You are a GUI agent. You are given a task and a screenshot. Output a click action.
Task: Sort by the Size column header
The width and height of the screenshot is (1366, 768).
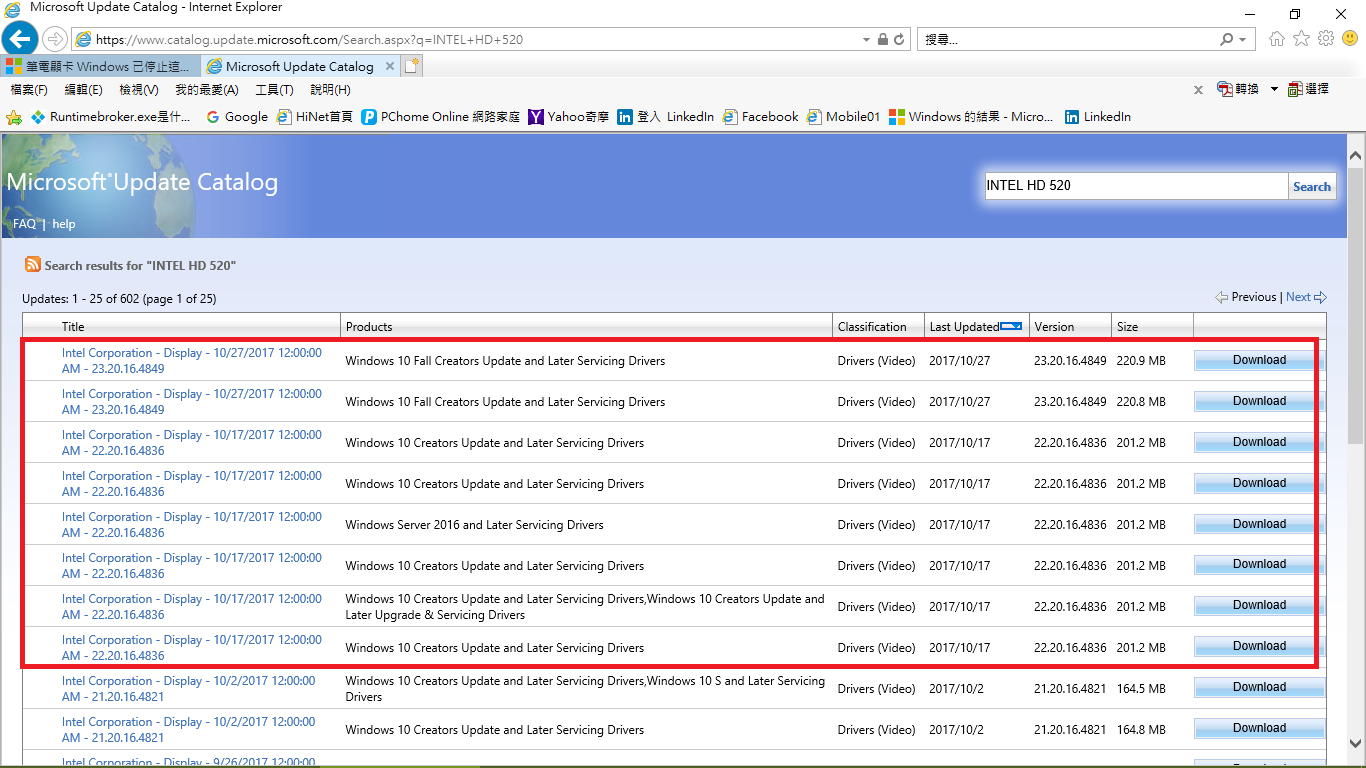1128,327
